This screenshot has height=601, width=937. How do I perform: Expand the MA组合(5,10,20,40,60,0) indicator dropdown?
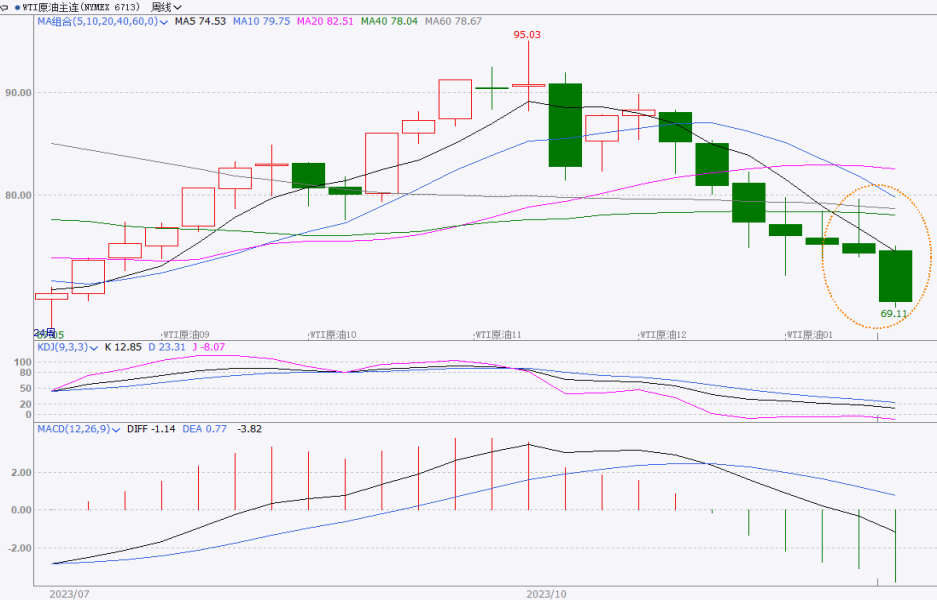164,20
